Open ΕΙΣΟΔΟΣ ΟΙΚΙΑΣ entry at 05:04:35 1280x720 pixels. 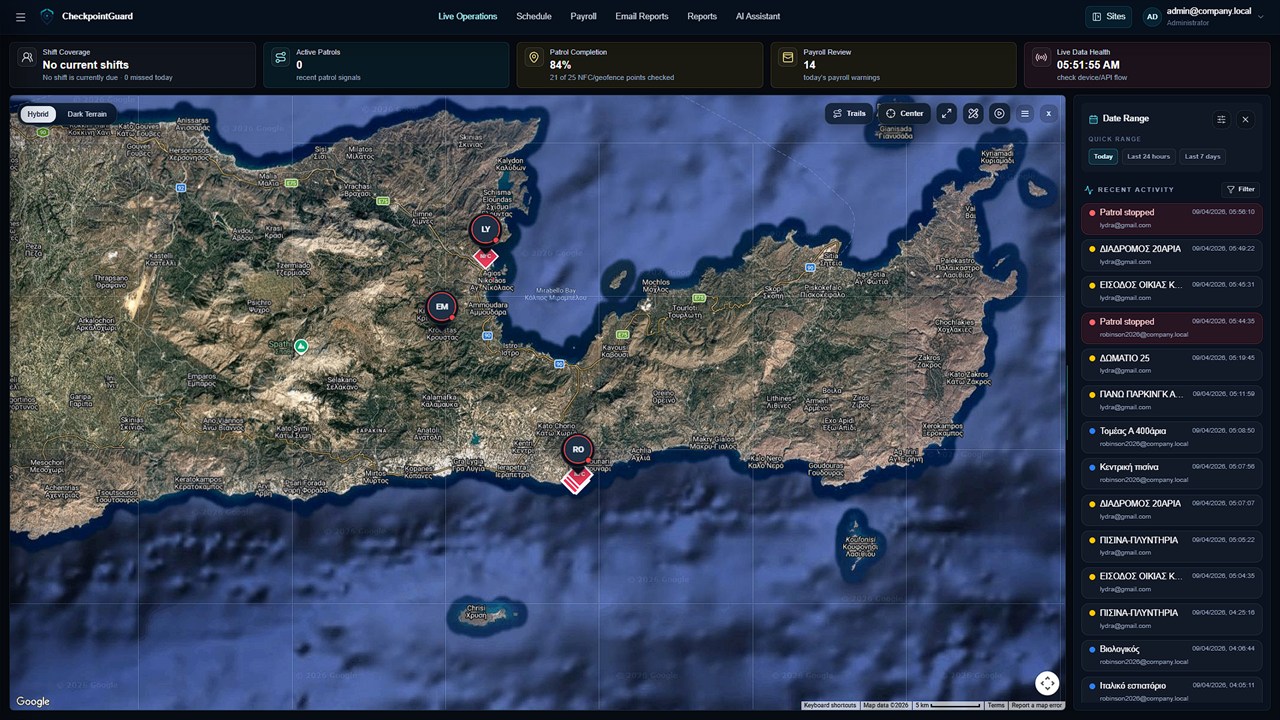coord(1172,582)
